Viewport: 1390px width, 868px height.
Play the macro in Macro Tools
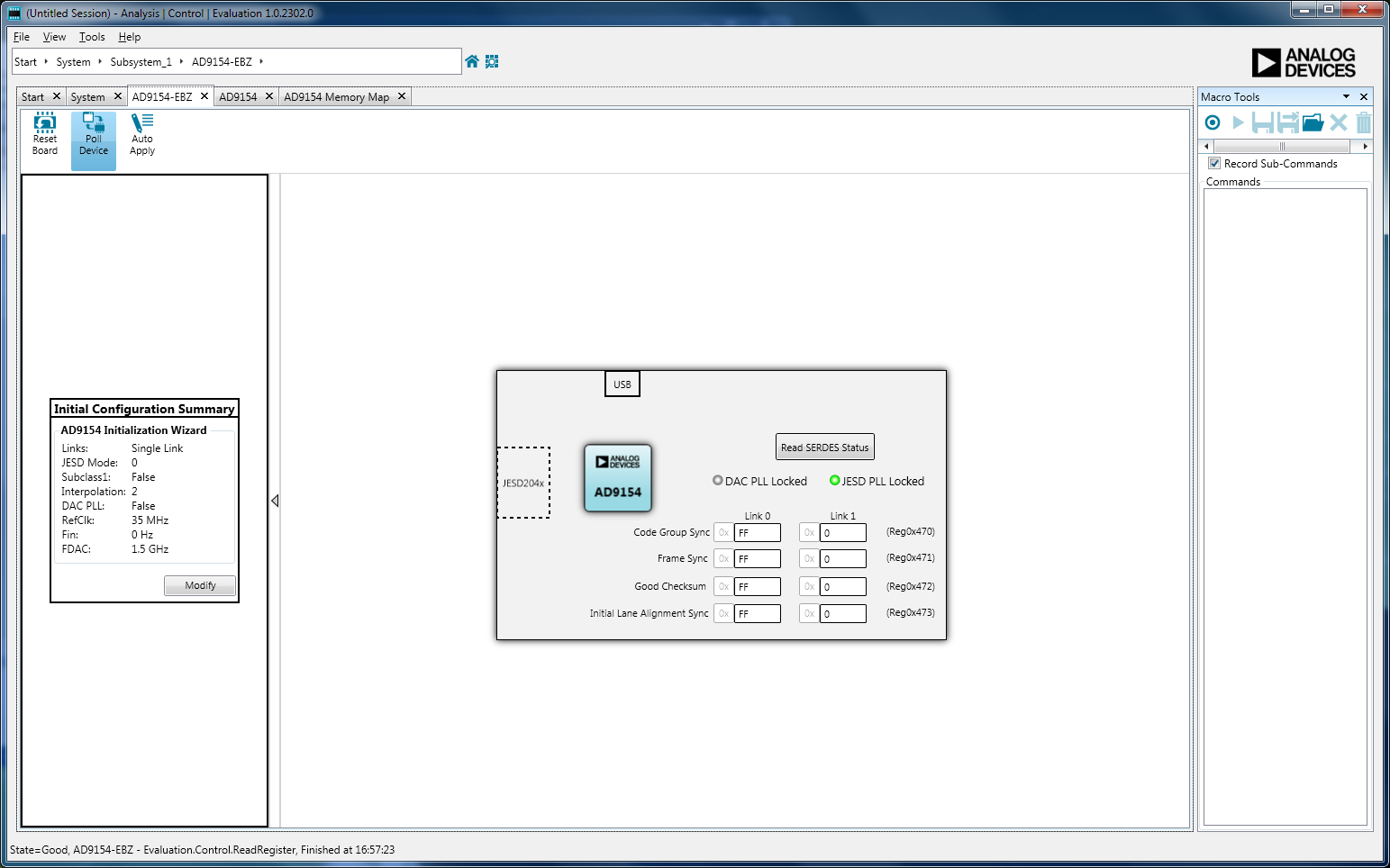(1238, 122)
